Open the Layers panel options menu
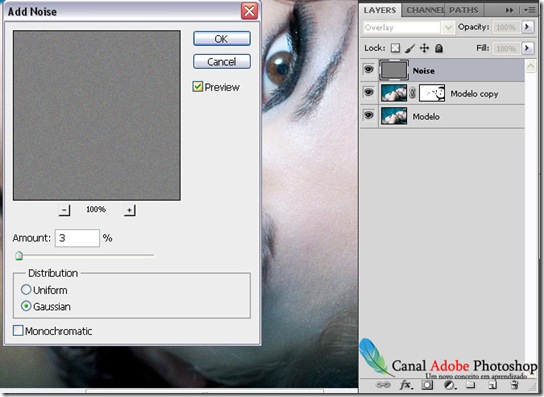The height and width of the screenshot is (397, 544). [x=530, y=10]
